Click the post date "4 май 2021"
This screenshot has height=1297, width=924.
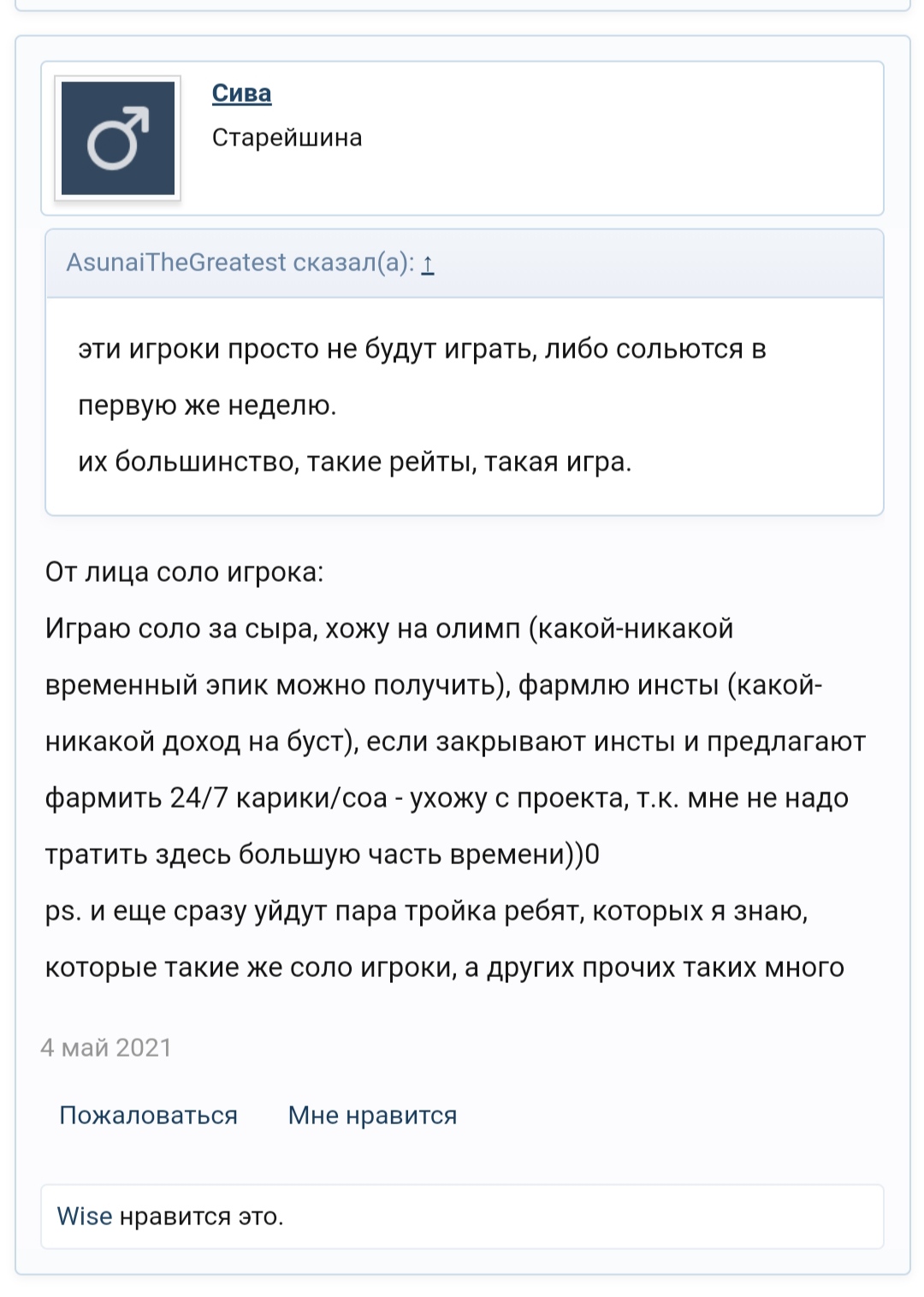(x=106, y=1047)
